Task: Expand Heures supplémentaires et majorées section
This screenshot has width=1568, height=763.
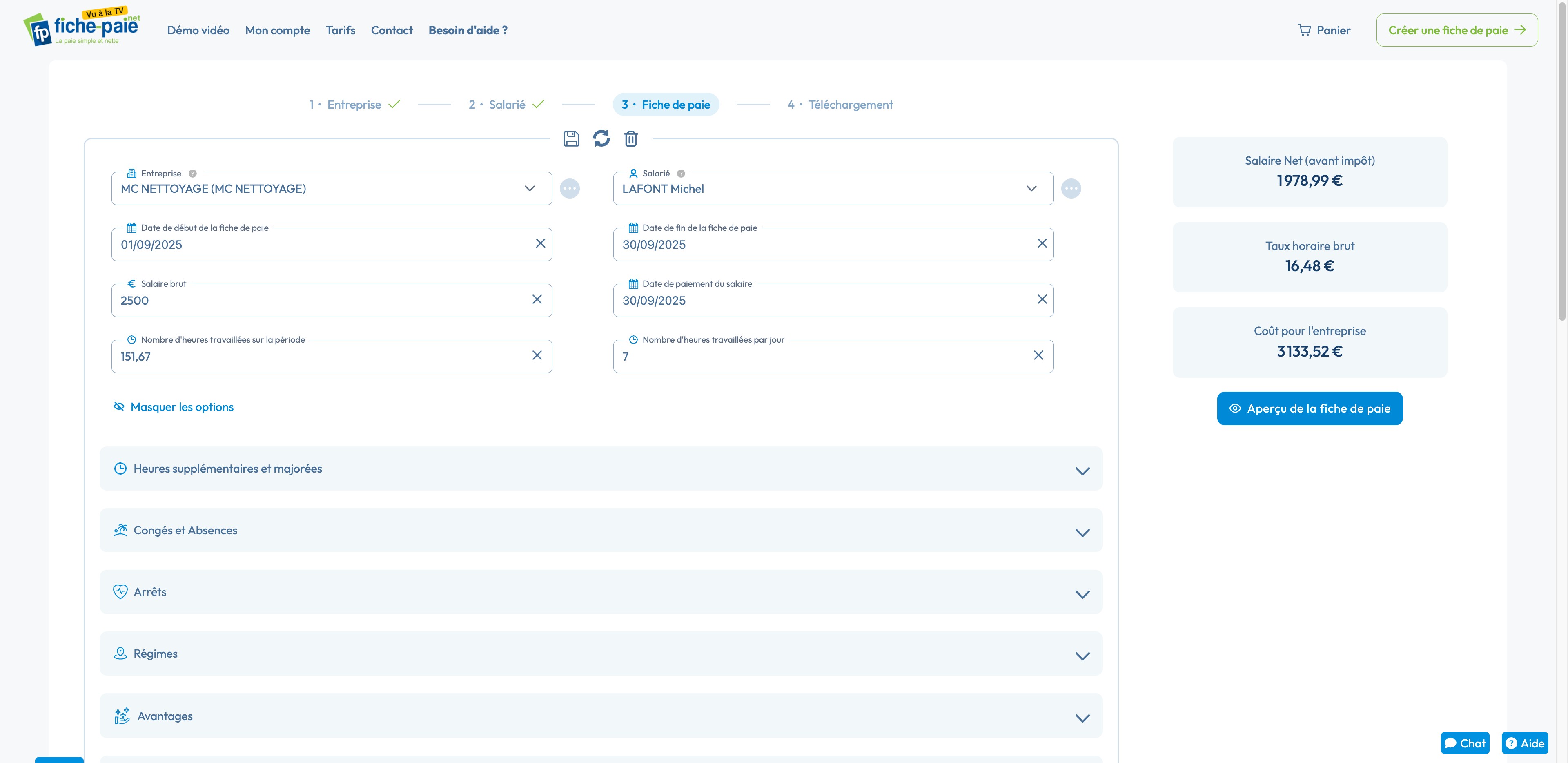Action: [x=600, y=469]
